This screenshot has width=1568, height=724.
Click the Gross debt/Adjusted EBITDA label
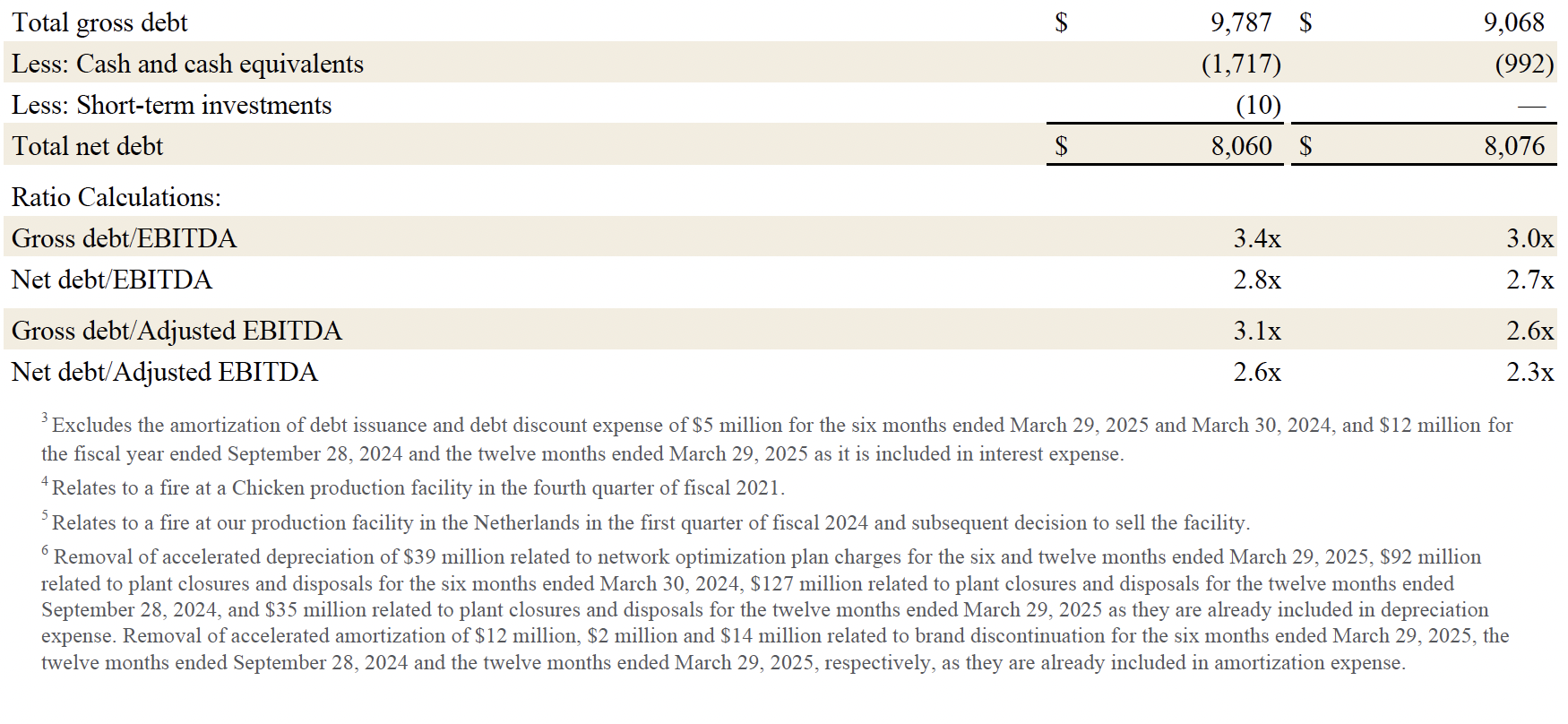point(177,331)
